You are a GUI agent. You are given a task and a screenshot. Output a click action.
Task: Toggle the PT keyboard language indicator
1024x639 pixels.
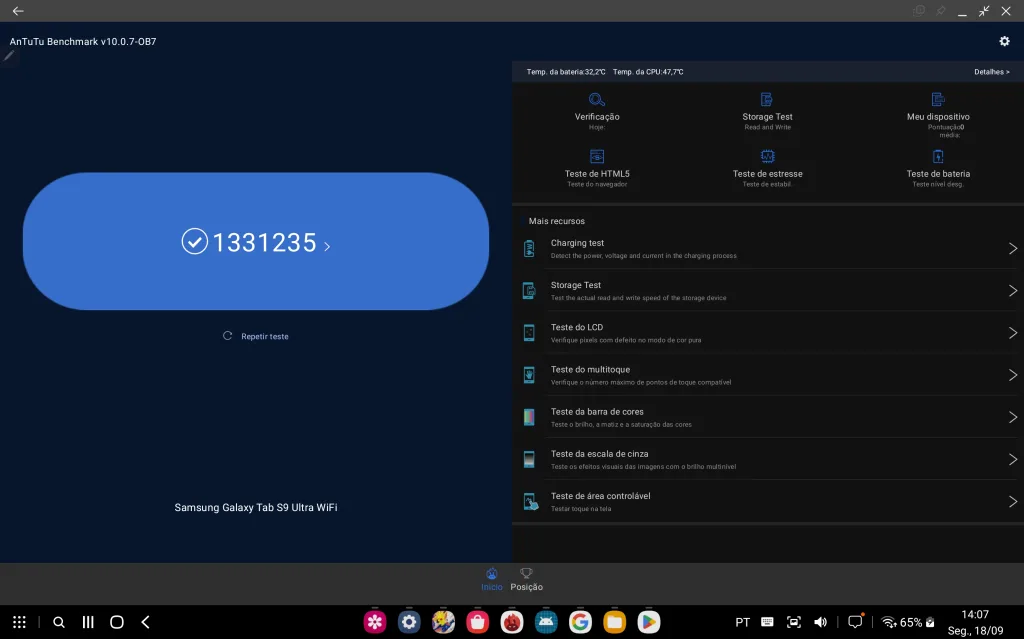(x=742, y=622)
